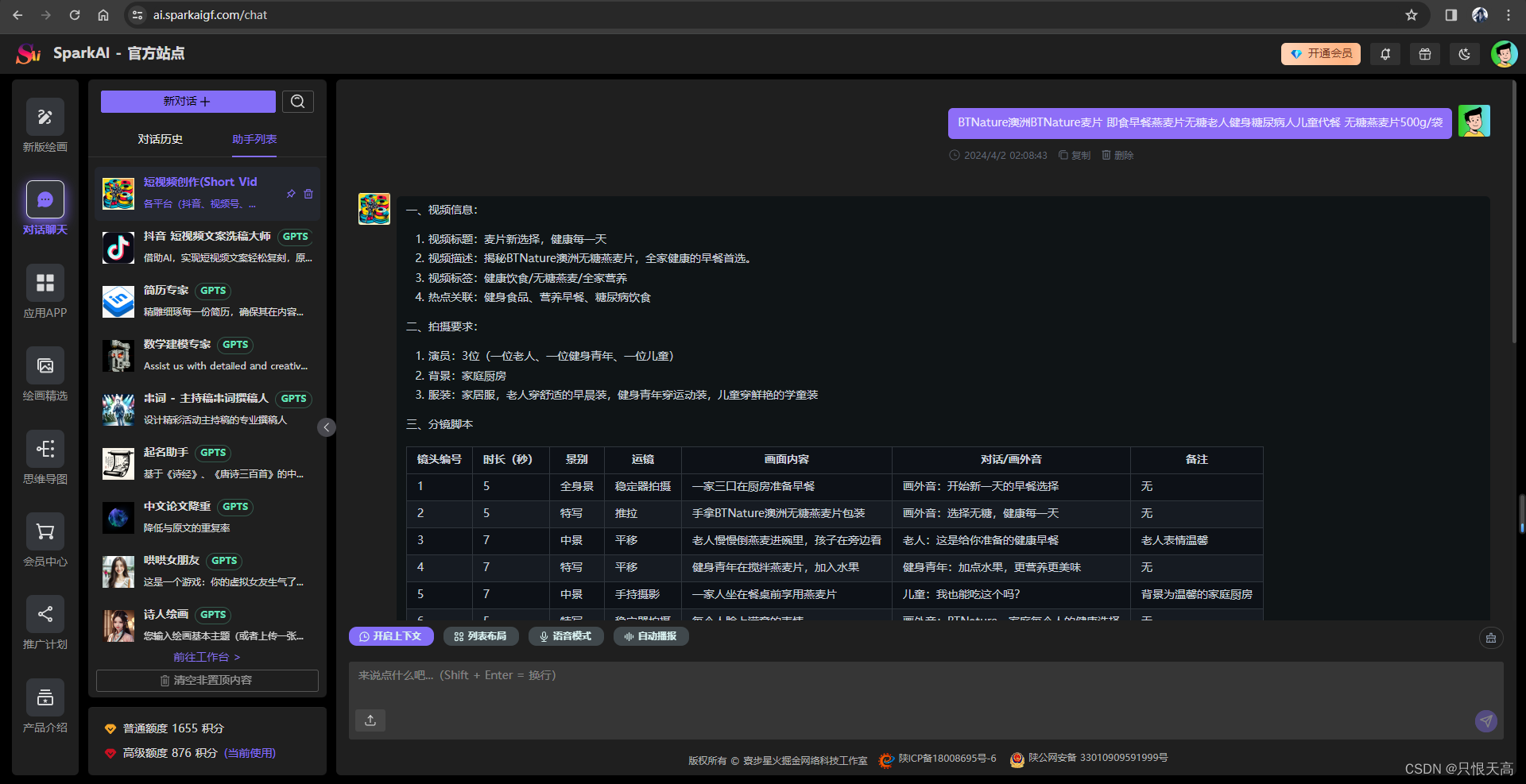Click the user message bubble about BTNature麦片
The image size is (1526, 784).
(1200, 123)
